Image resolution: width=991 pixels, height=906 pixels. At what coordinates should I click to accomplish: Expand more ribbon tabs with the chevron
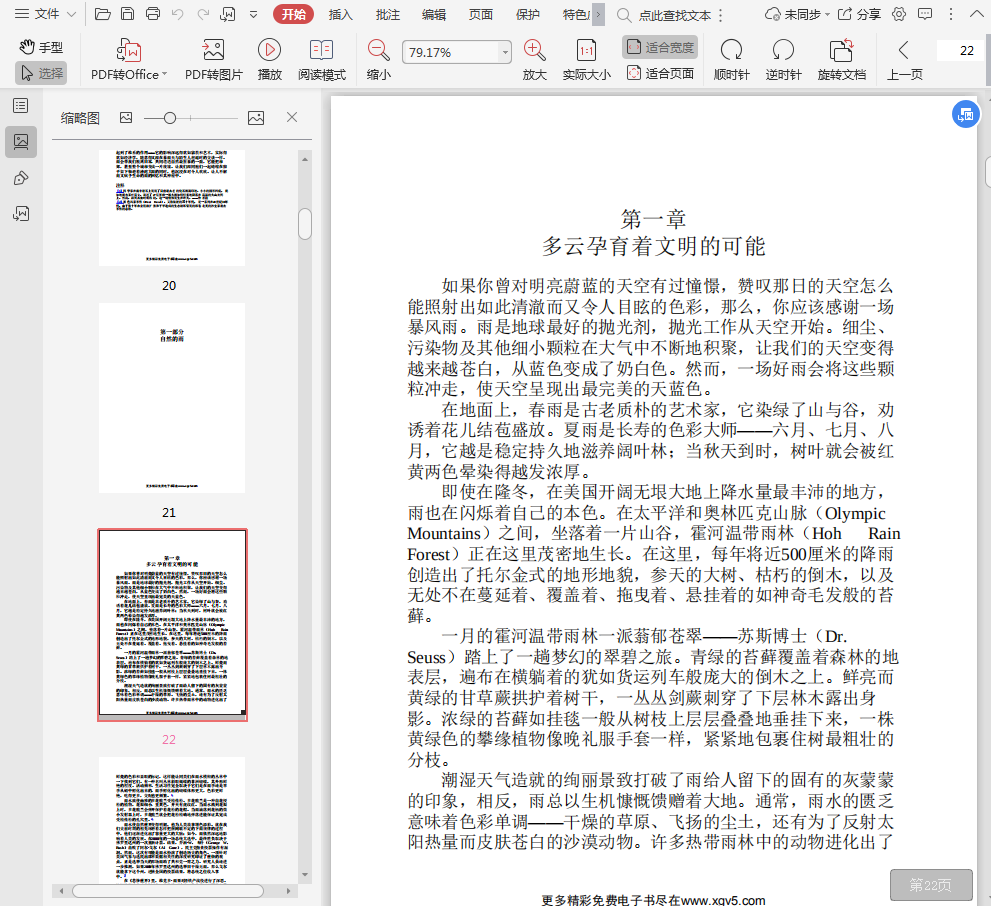tap(598, 14)
